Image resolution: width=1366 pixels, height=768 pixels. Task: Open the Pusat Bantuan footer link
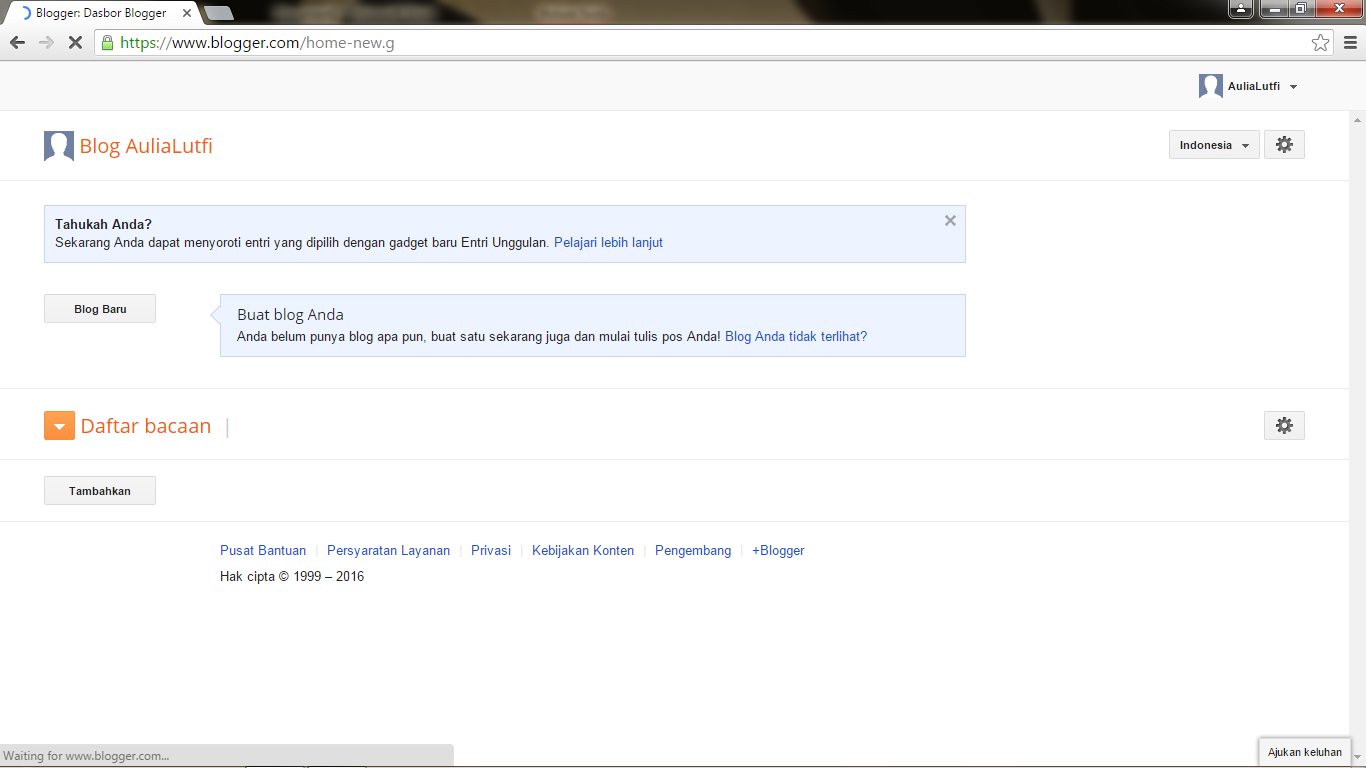[263, 550]
